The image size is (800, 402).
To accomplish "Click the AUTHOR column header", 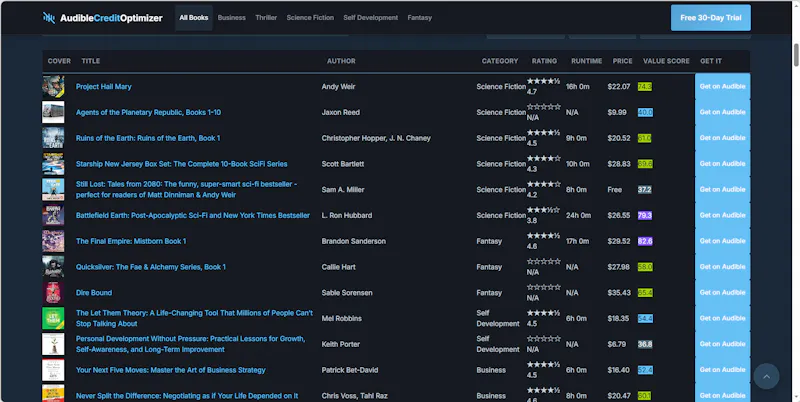I will tap(341, 61).
